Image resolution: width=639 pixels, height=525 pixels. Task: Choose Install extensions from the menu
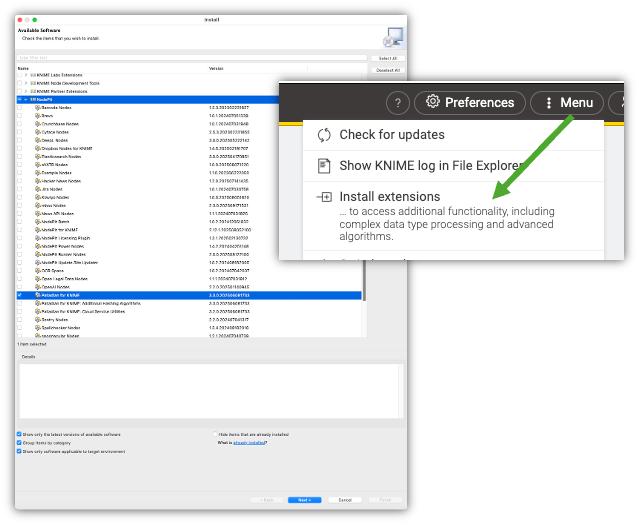[x=389, y=197]
